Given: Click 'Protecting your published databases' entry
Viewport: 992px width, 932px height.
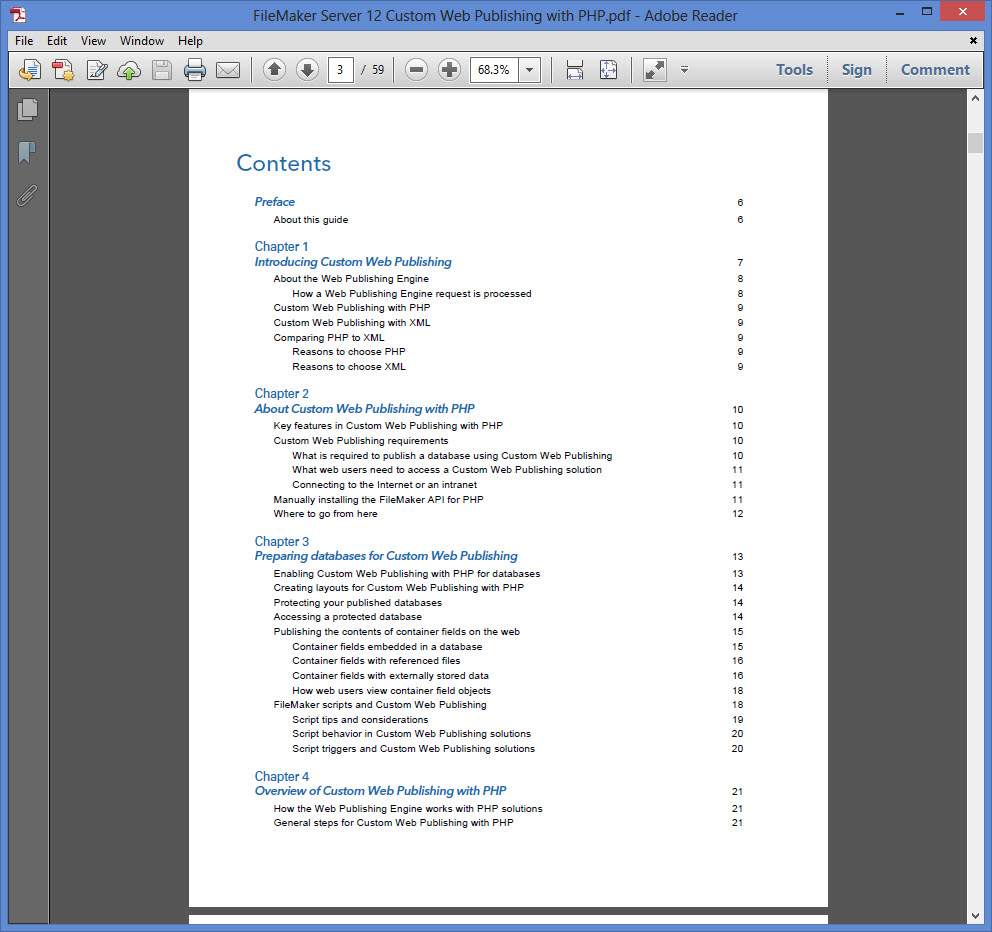Looking at the screenshot, I should (x=357, y=603).
